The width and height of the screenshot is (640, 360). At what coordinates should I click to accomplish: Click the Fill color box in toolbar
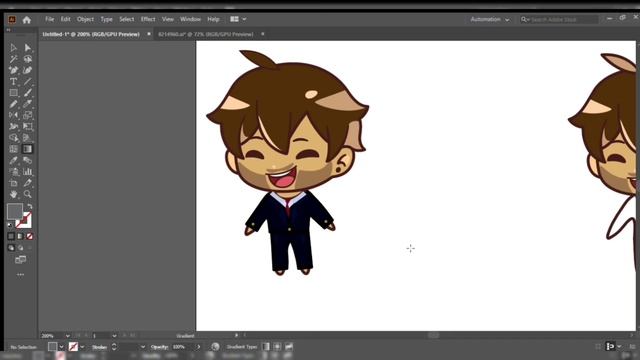(15, 211)
